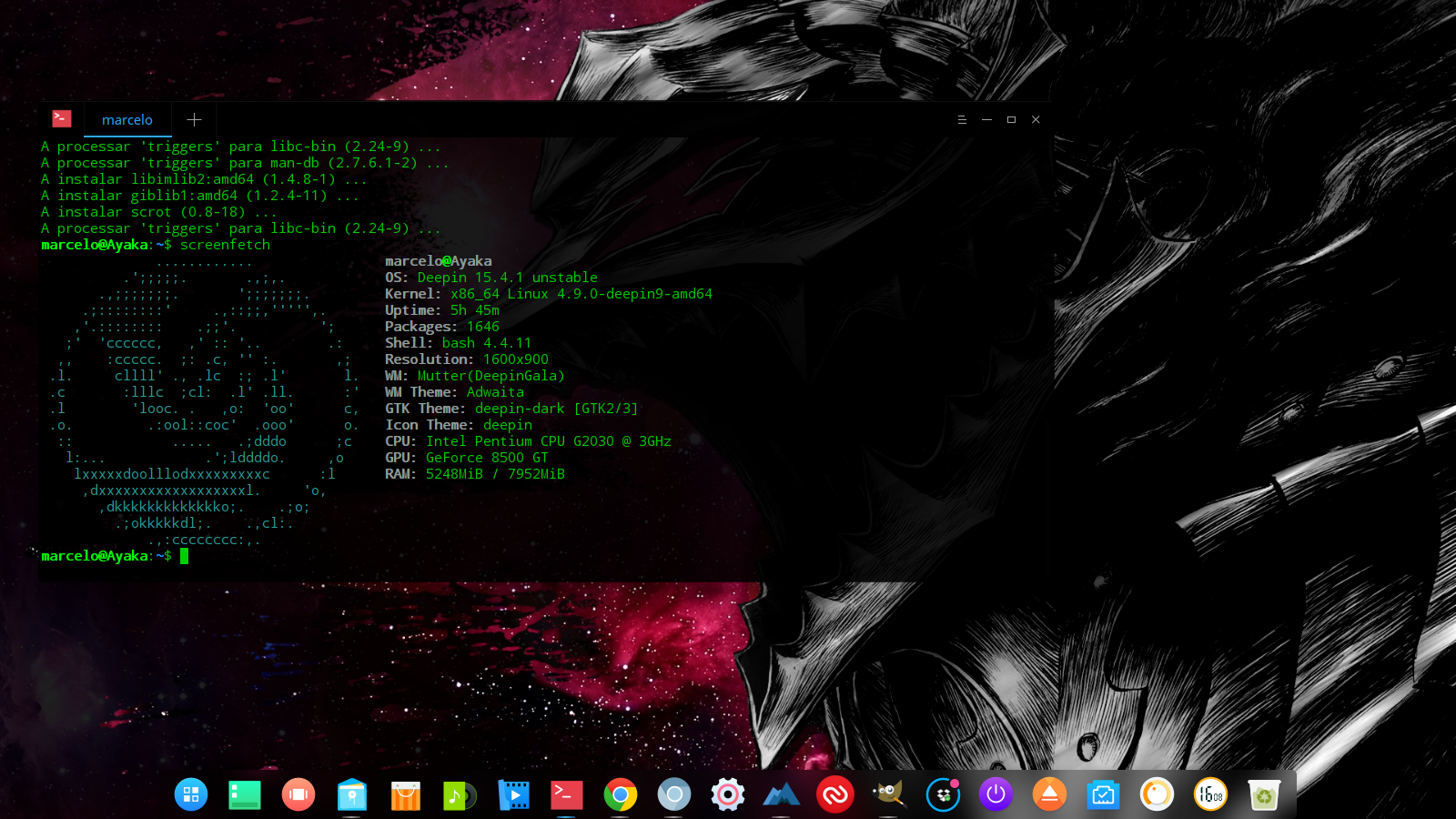
Task: Click the Resolution '1600x900' value
Action: pyautogui.click(x=516, y=359)
